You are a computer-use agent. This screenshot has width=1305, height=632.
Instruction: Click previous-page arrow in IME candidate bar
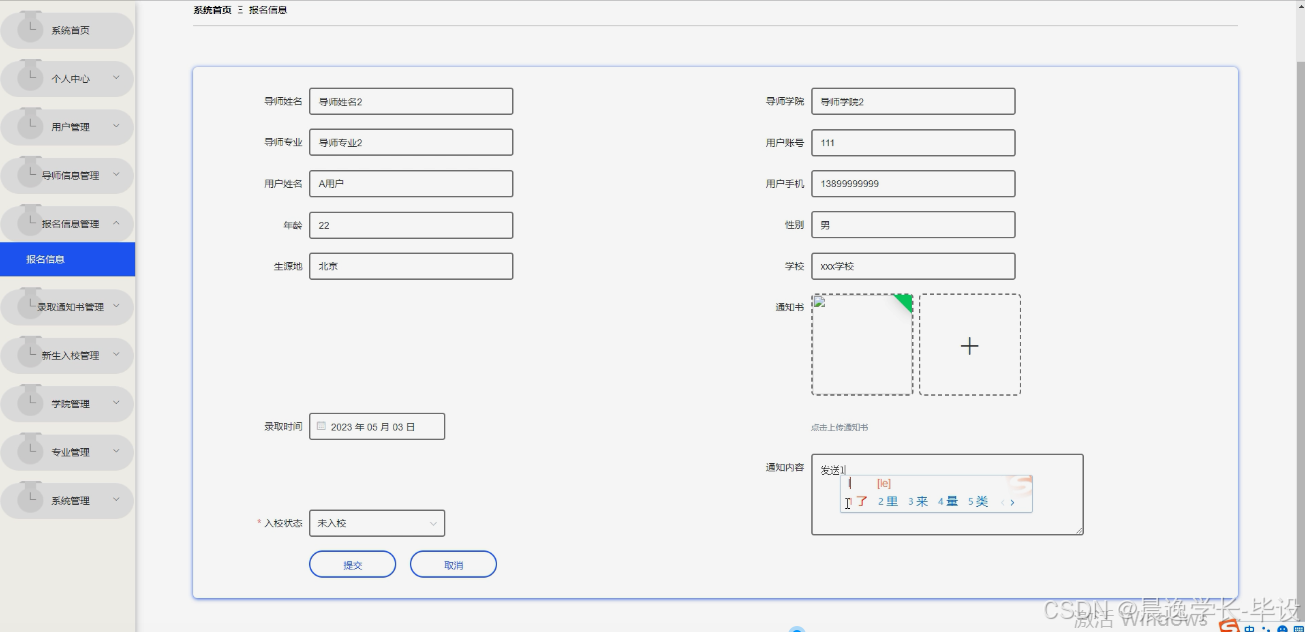(x=1002, y=502)
